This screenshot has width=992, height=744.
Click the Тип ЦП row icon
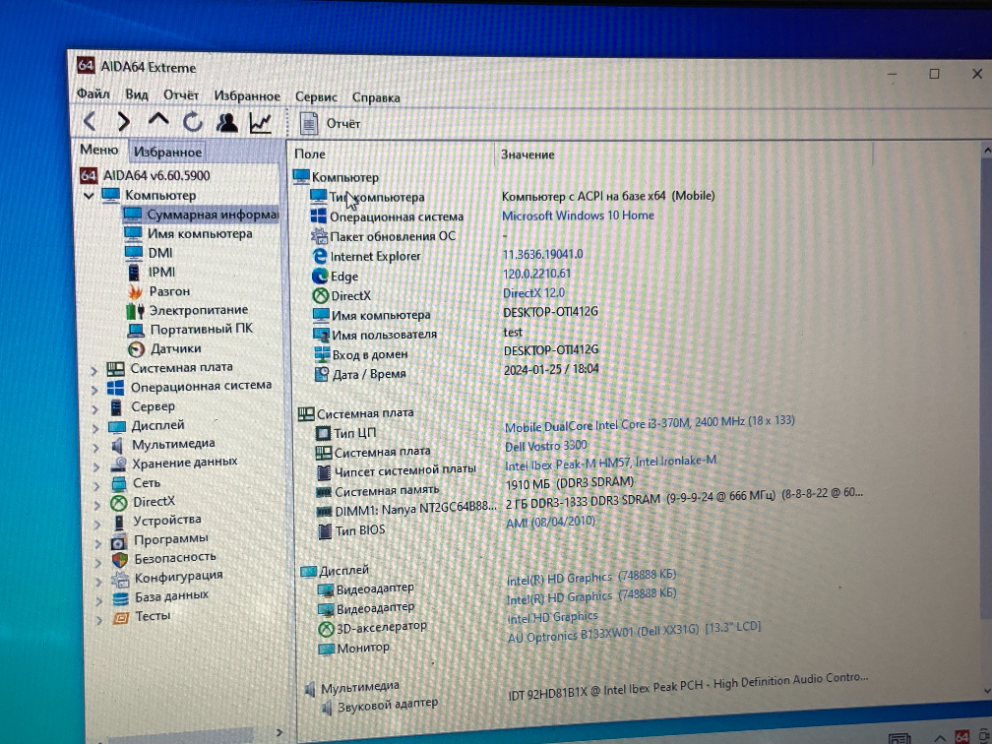point(323,433)
